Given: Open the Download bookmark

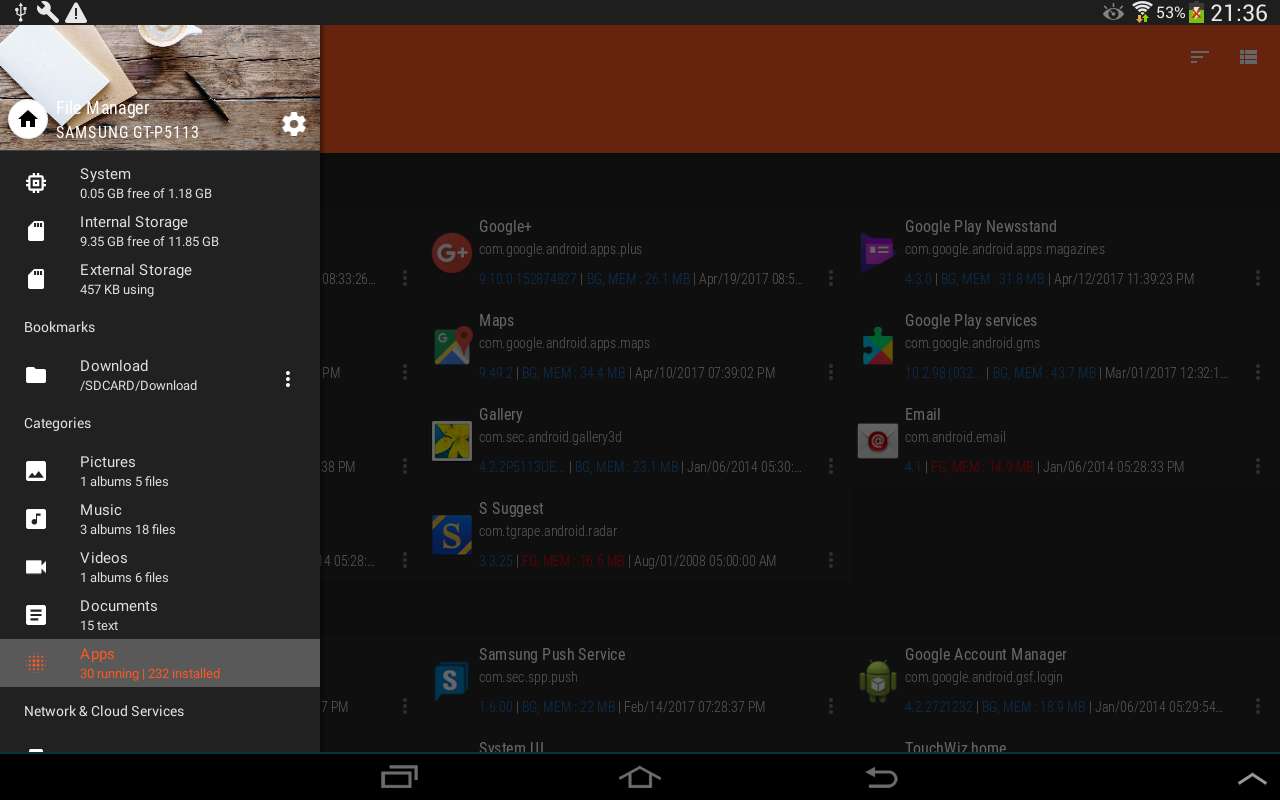Looking at the screenshot, I should pyautogui.click(x=160, y=375).
